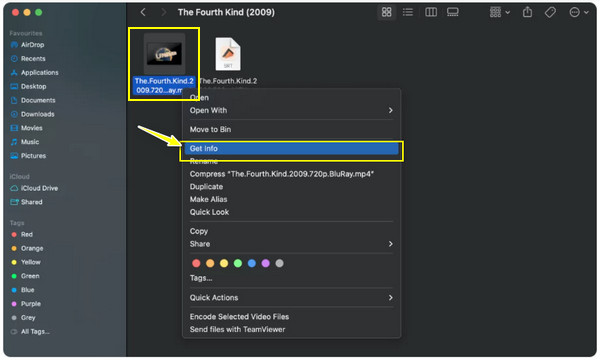This screenshot has height=361, width=600.
Task: Choose Copy in context menu
Action: (291, 231)
